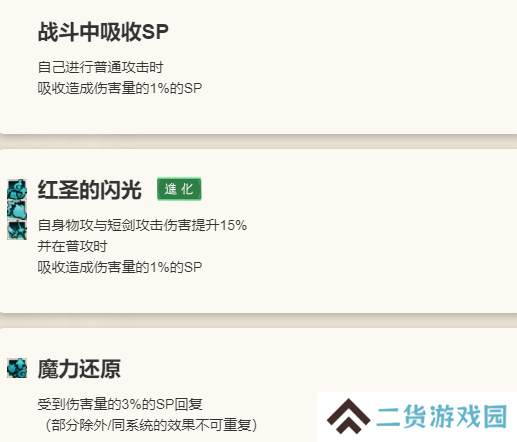
Task: Open the 二货游戏园 watermark link
Action: (x=442, y=416)
